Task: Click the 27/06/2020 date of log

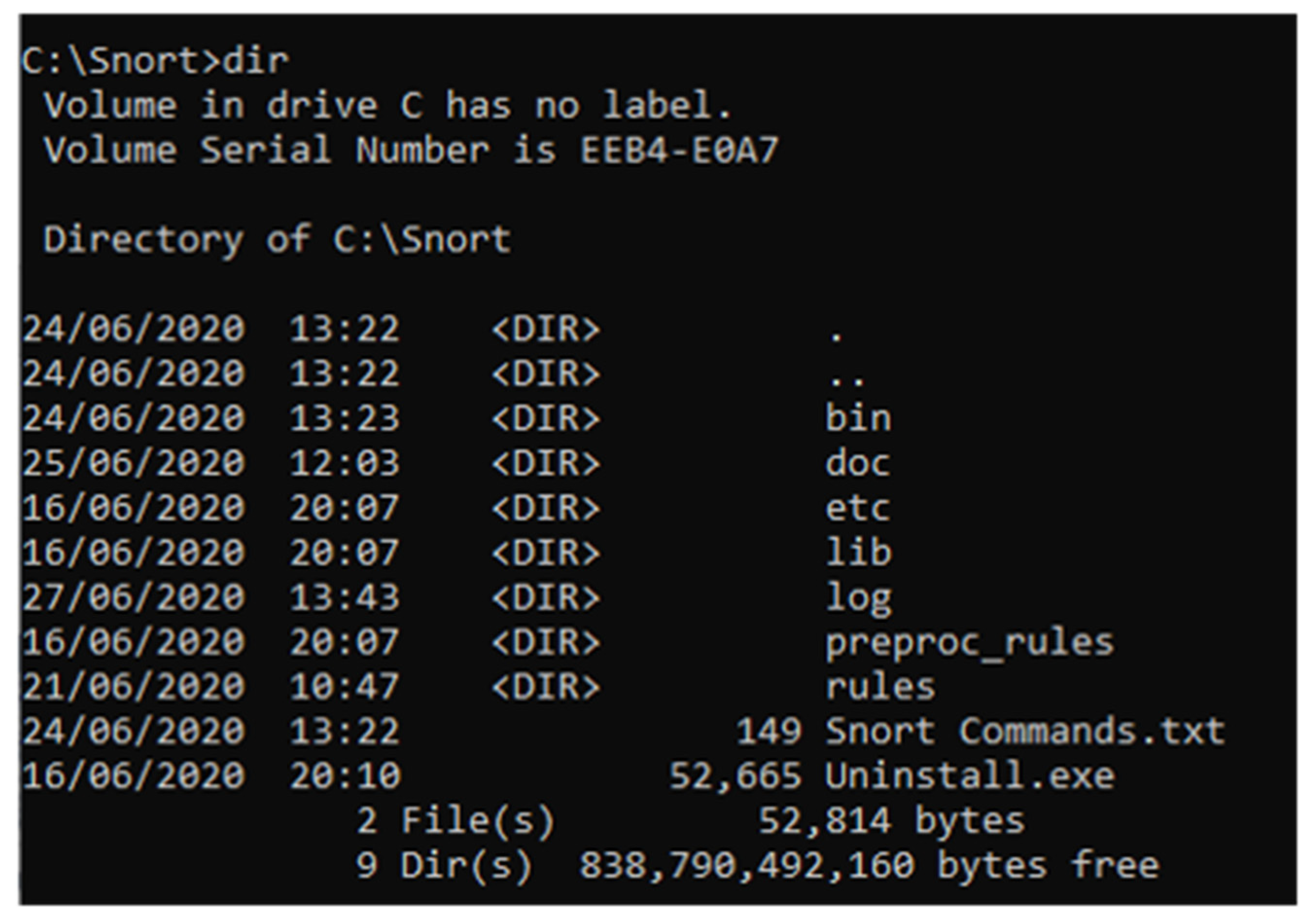Action: (x=134, y=597)
